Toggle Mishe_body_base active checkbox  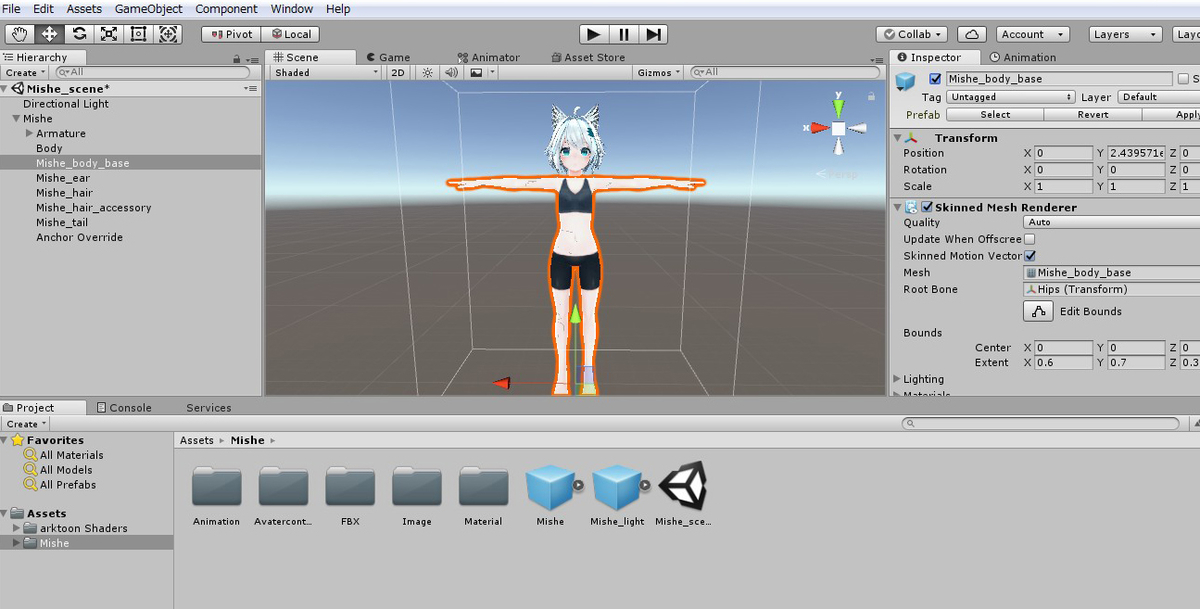pyautogui.click(x=935, y=79)
